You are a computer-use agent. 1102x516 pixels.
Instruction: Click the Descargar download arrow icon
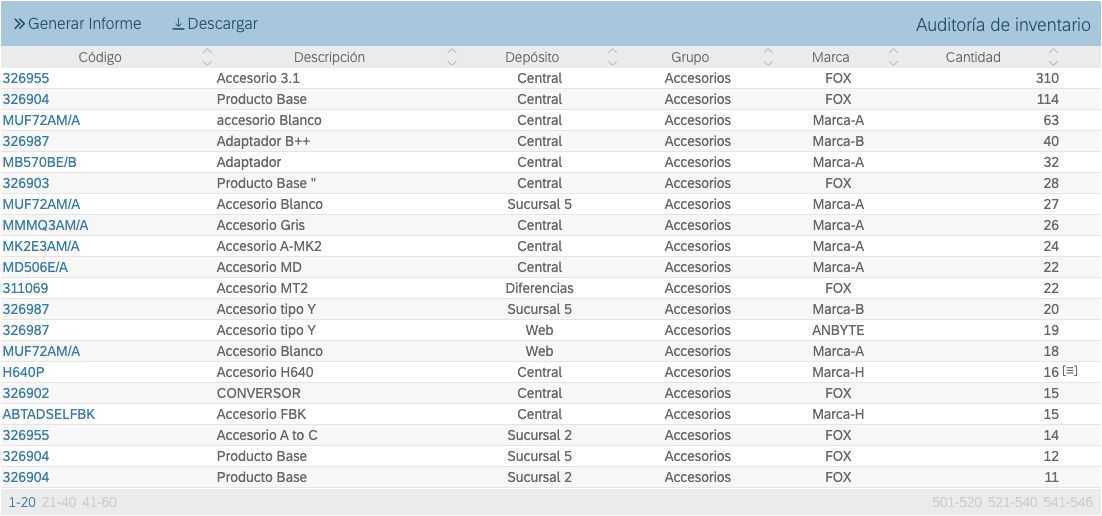(x=178, y=24)
